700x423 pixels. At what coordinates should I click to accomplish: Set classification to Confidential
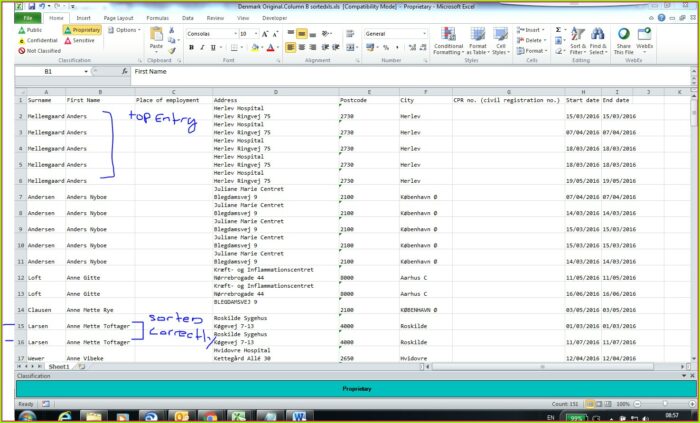(x=38, y=41)
